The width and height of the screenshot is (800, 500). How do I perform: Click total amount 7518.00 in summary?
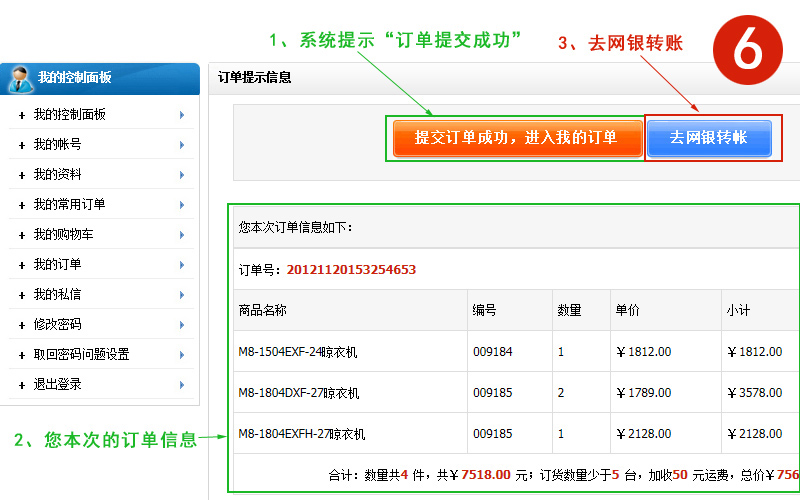tap(486, 475)
